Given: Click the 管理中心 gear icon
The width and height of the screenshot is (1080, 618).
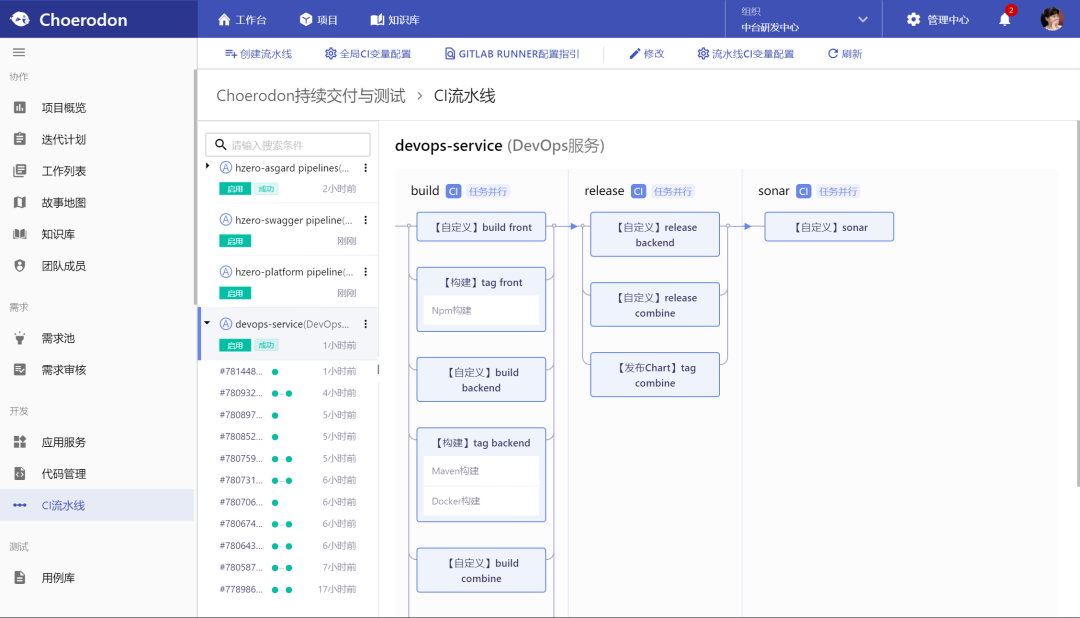Looking at the screenshot, I should (913, 20).
